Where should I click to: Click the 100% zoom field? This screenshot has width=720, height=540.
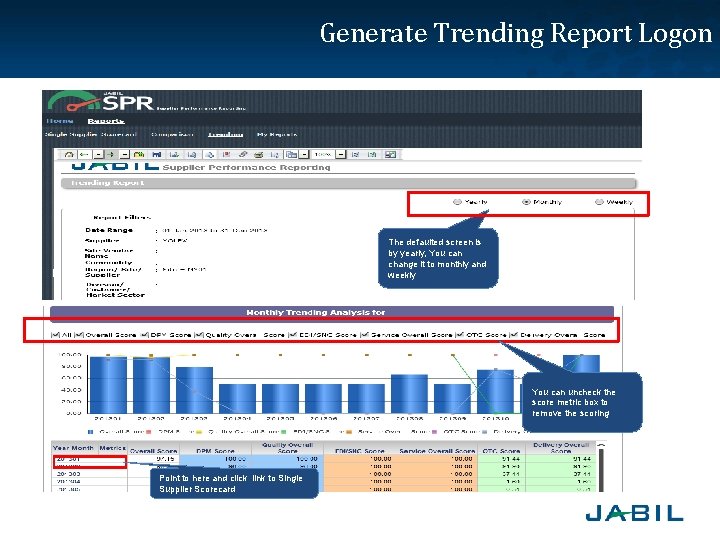click(x=323, y=155)
